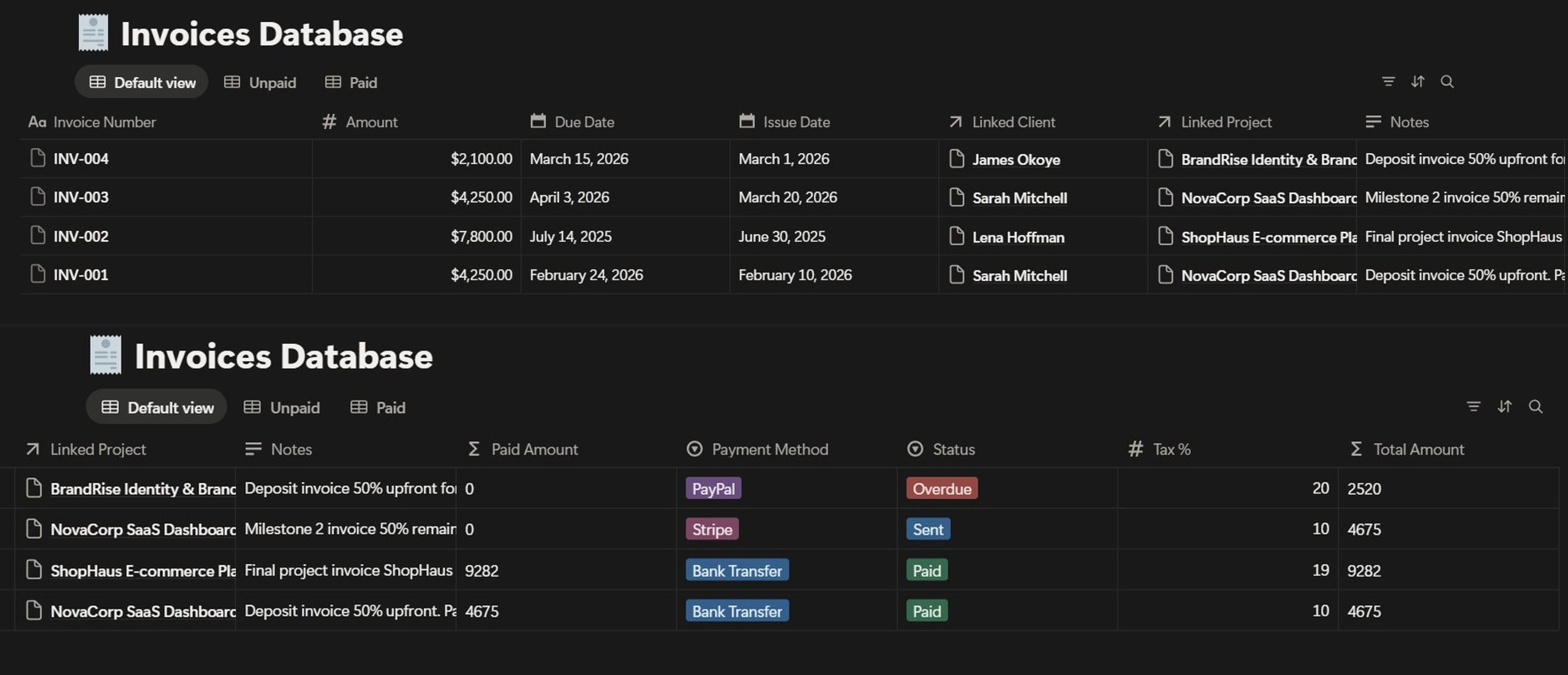This screenshot has height=675, width=1568.
Task: Click search icon in top Invoices Database
Action: coord(1447,81)
